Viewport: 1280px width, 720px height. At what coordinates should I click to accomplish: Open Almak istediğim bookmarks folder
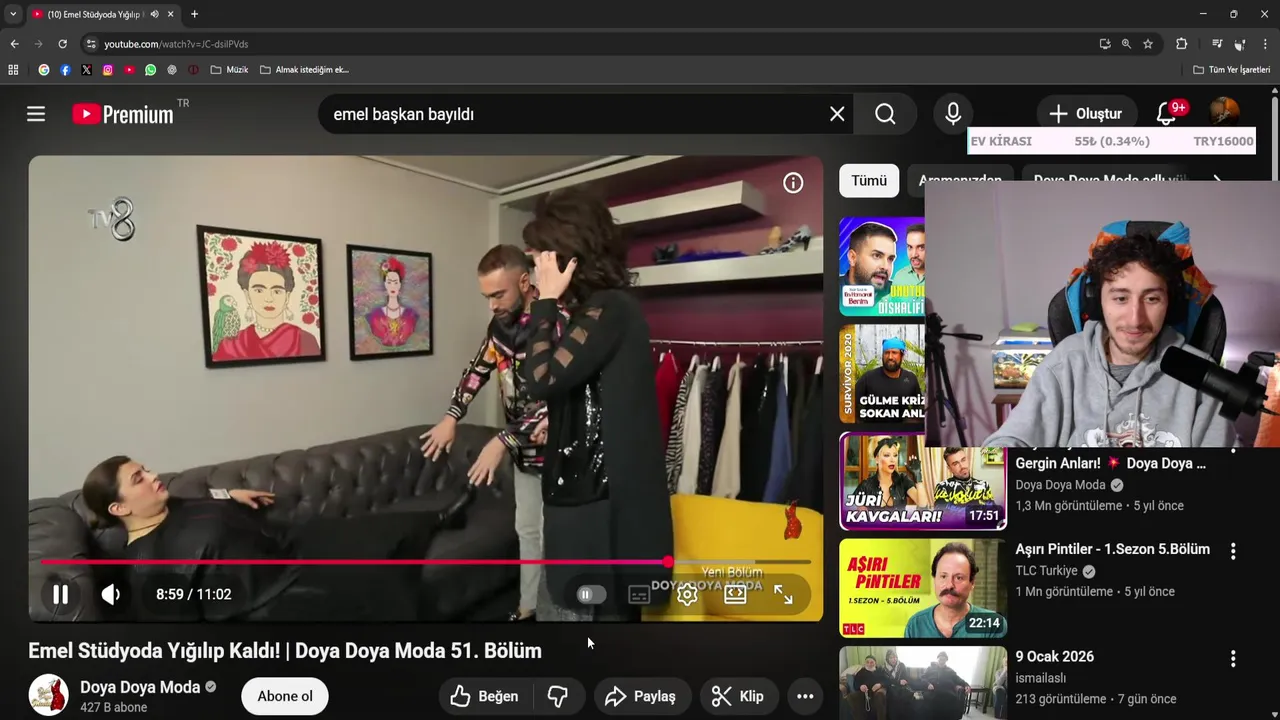(304, 70)
